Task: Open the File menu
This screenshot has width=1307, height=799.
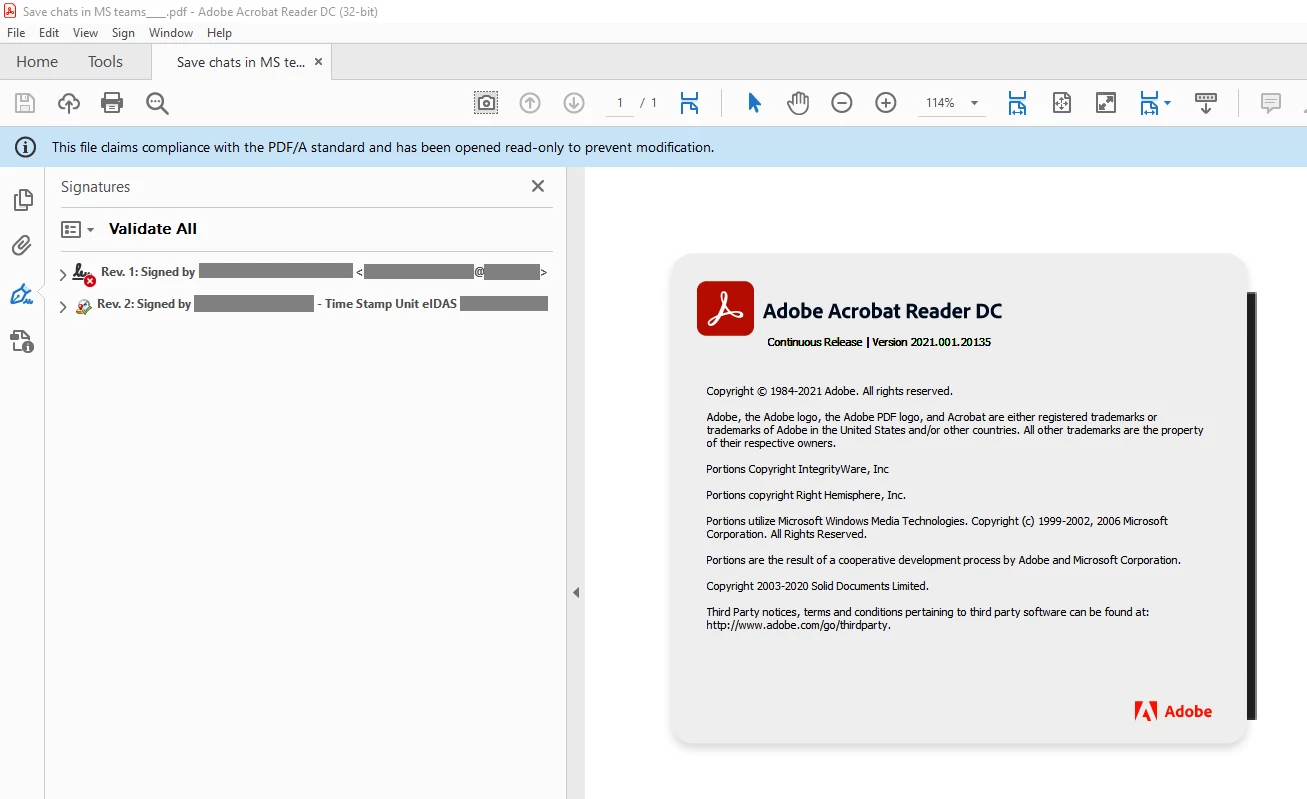Action: (x=16, y=33)
